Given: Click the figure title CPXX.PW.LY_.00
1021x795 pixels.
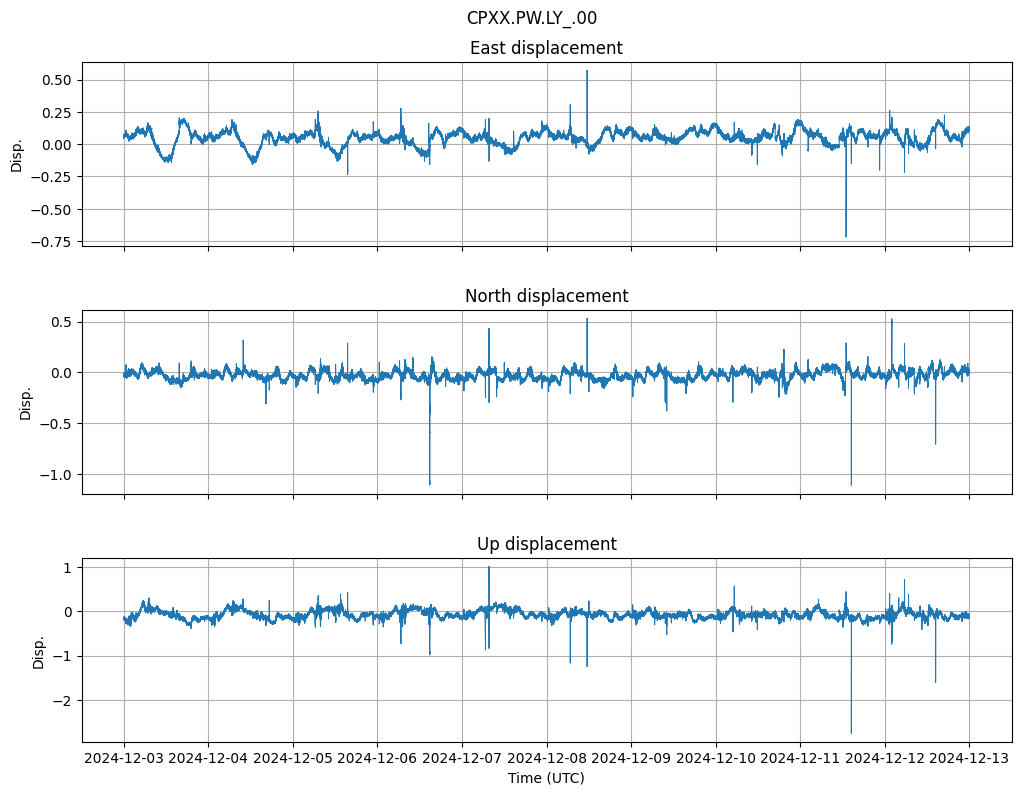Looking at the screenshot, I should click(531, 18).
